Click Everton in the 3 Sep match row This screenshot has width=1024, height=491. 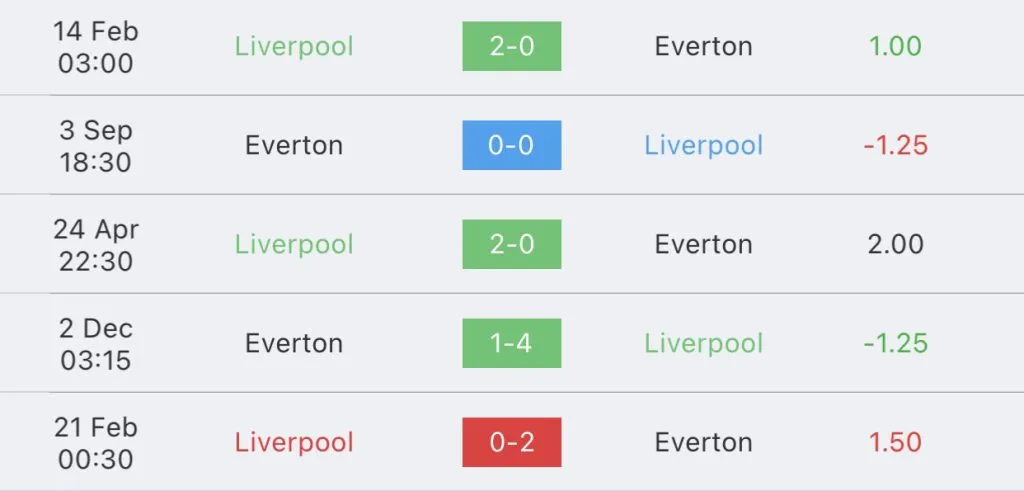click(294, 145)
